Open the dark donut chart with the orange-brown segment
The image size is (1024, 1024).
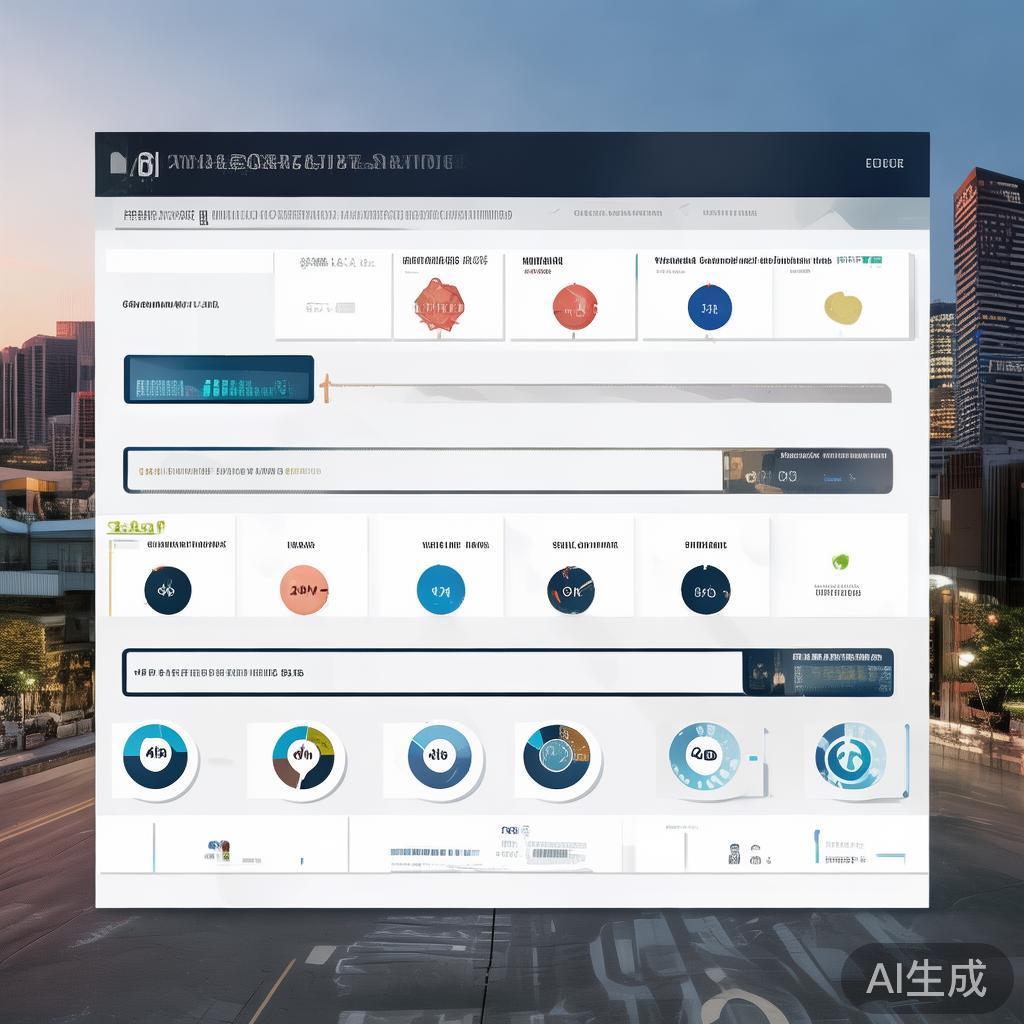[x=556, y=756]
